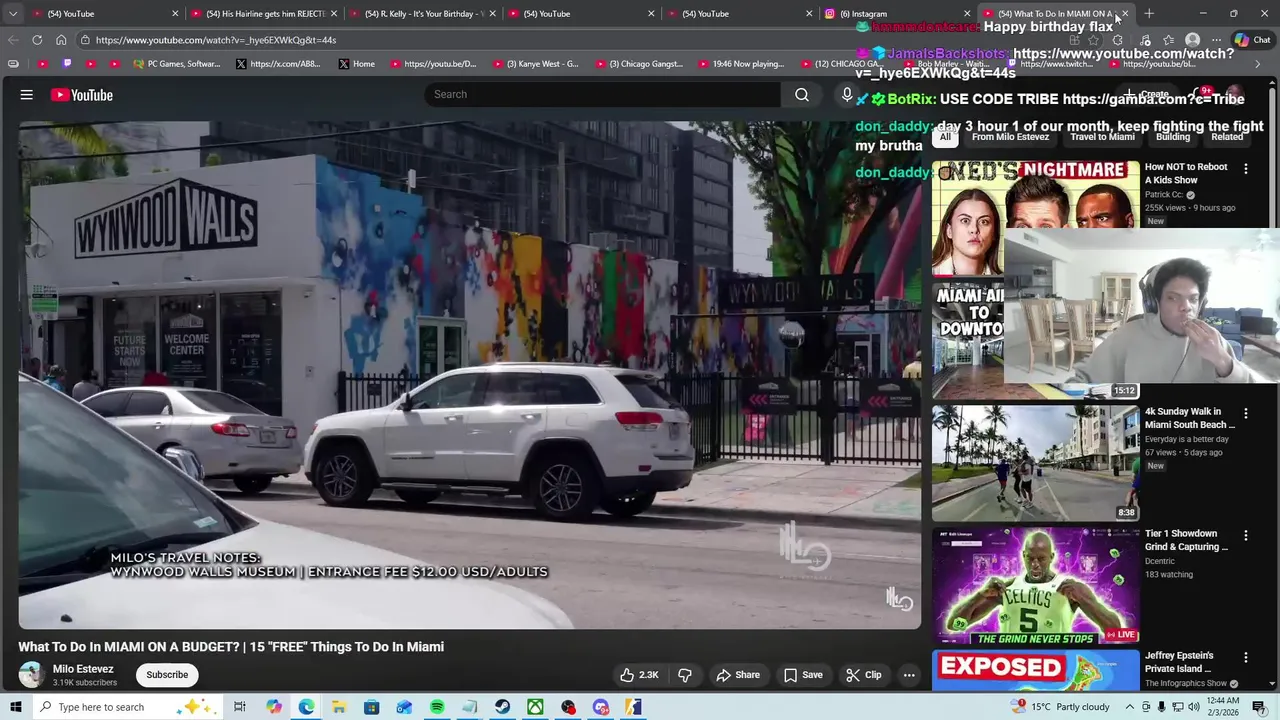
Task: Go to YouTube home via logo
Action: click(x=82, y=95)
